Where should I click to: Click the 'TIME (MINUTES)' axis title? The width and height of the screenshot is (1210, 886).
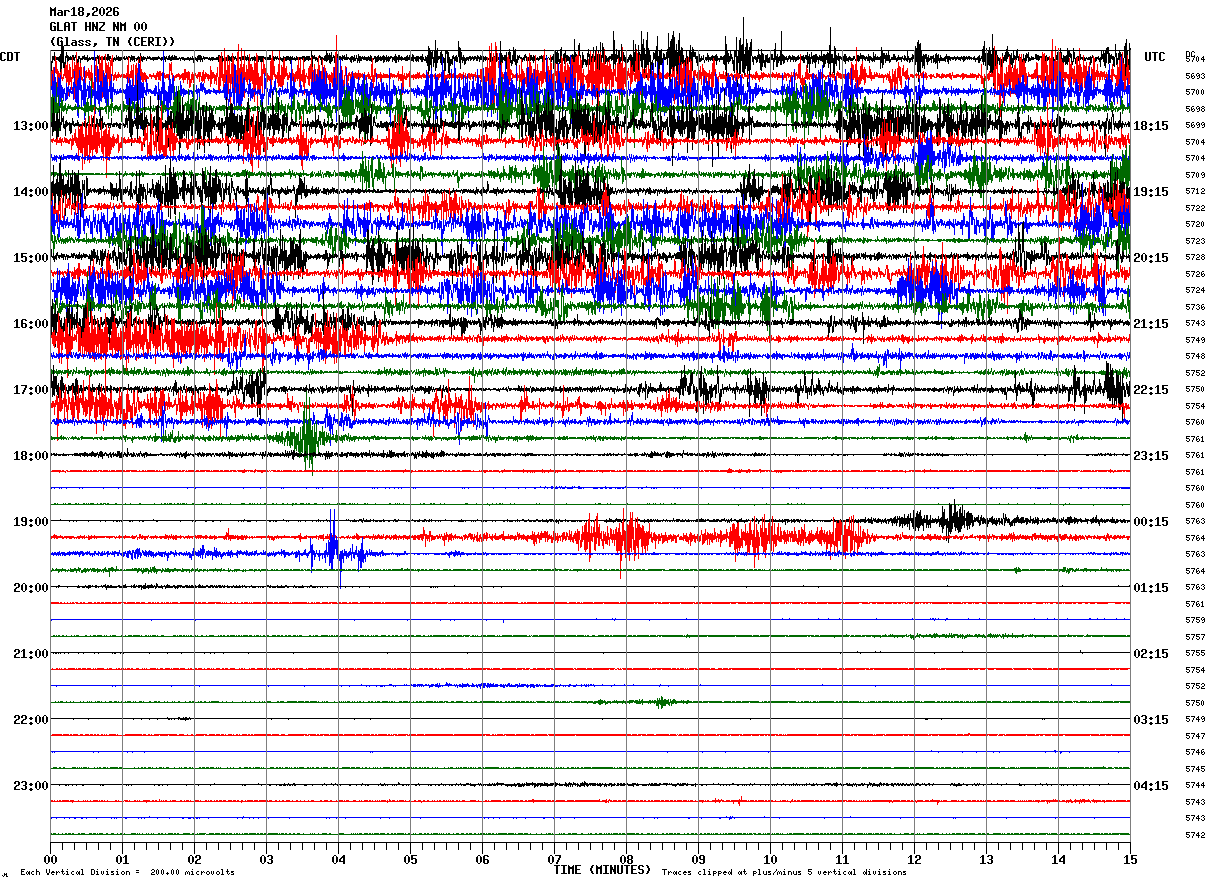(x=602, y=870)
